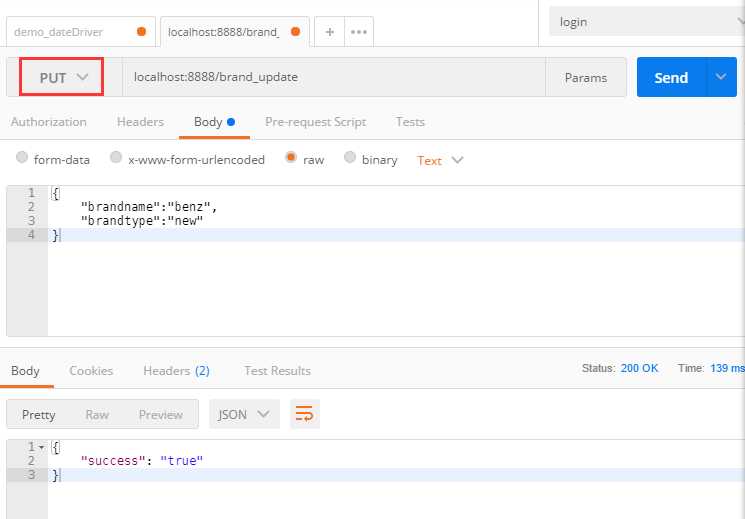Click unsaved dot on demo_dateDriver tab
The height and width of the screenshot is (519, 745).
coord(141,31)
